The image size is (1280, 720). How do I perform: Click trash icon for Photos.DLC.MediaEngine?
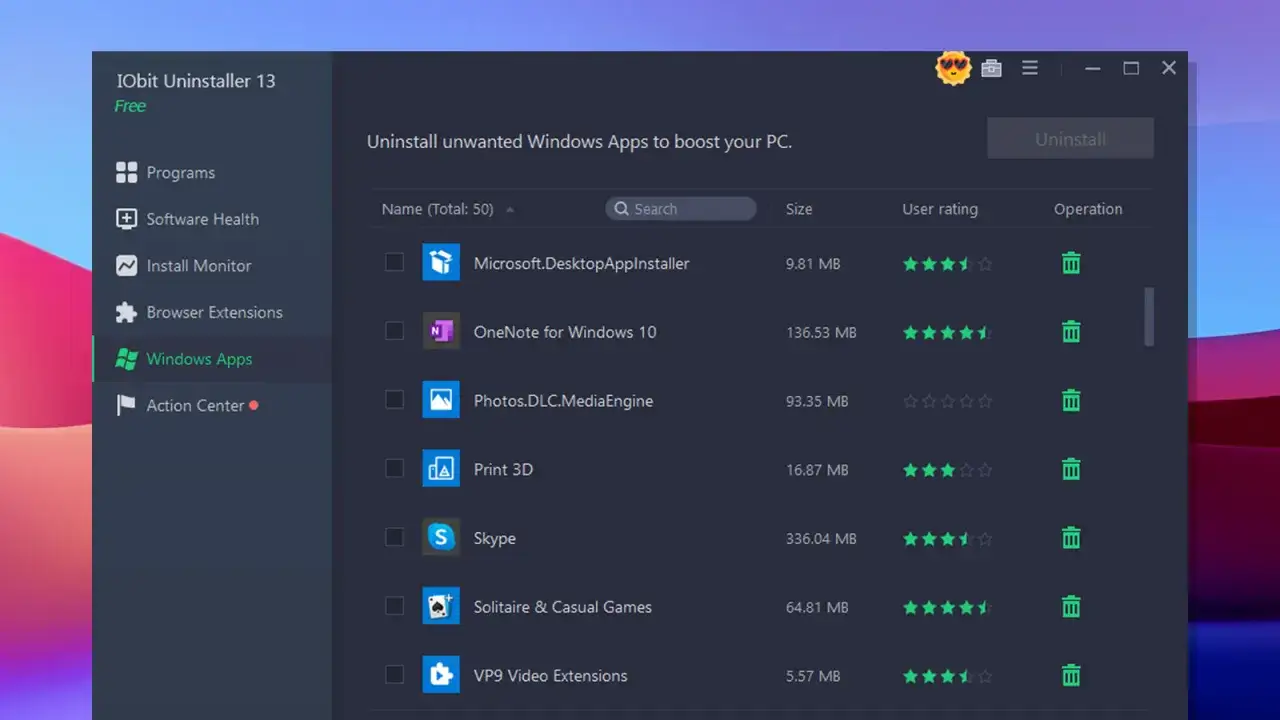pos(1071,400)
